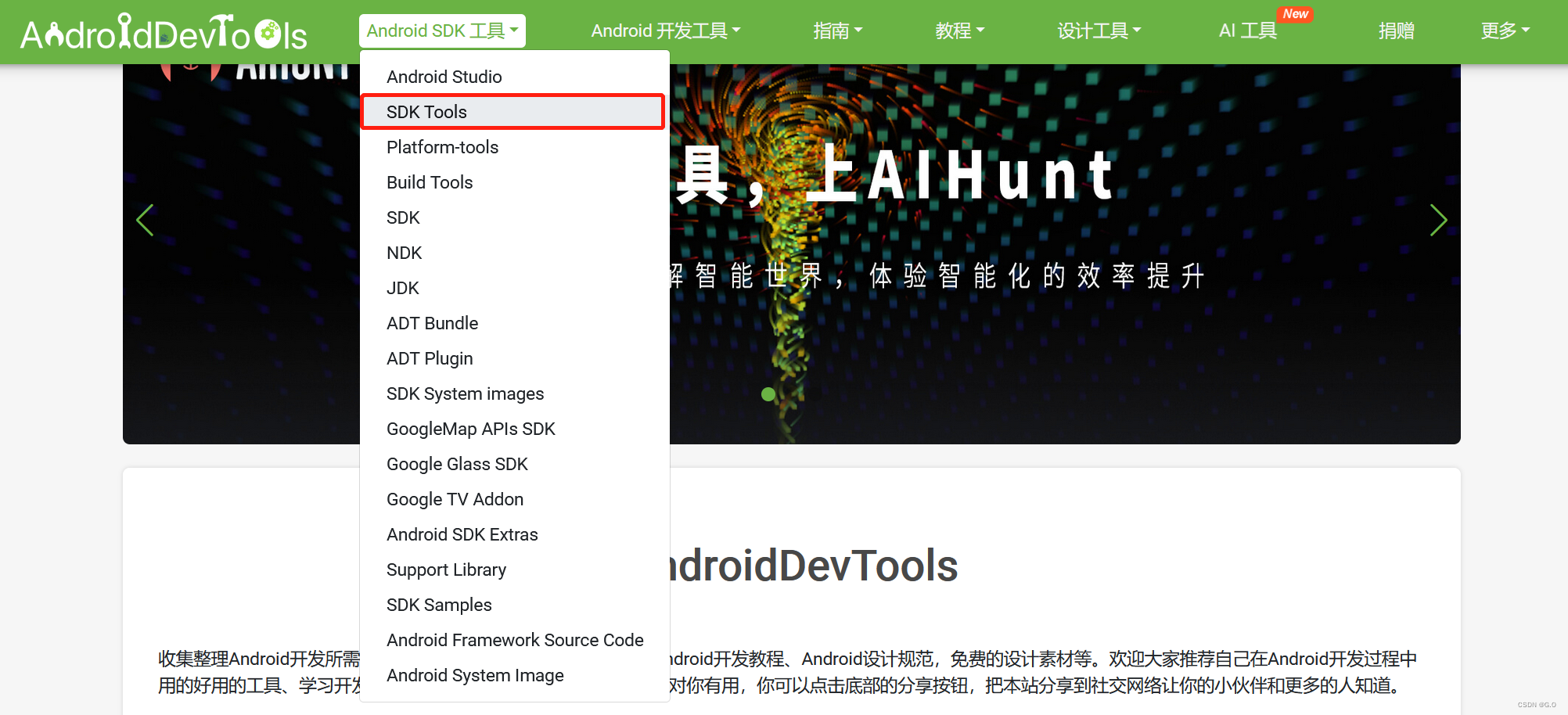The width and height of the screenshot is (1568, 715).
Task: Select Google TV Addon entry
Action: (x=515, y=499)
